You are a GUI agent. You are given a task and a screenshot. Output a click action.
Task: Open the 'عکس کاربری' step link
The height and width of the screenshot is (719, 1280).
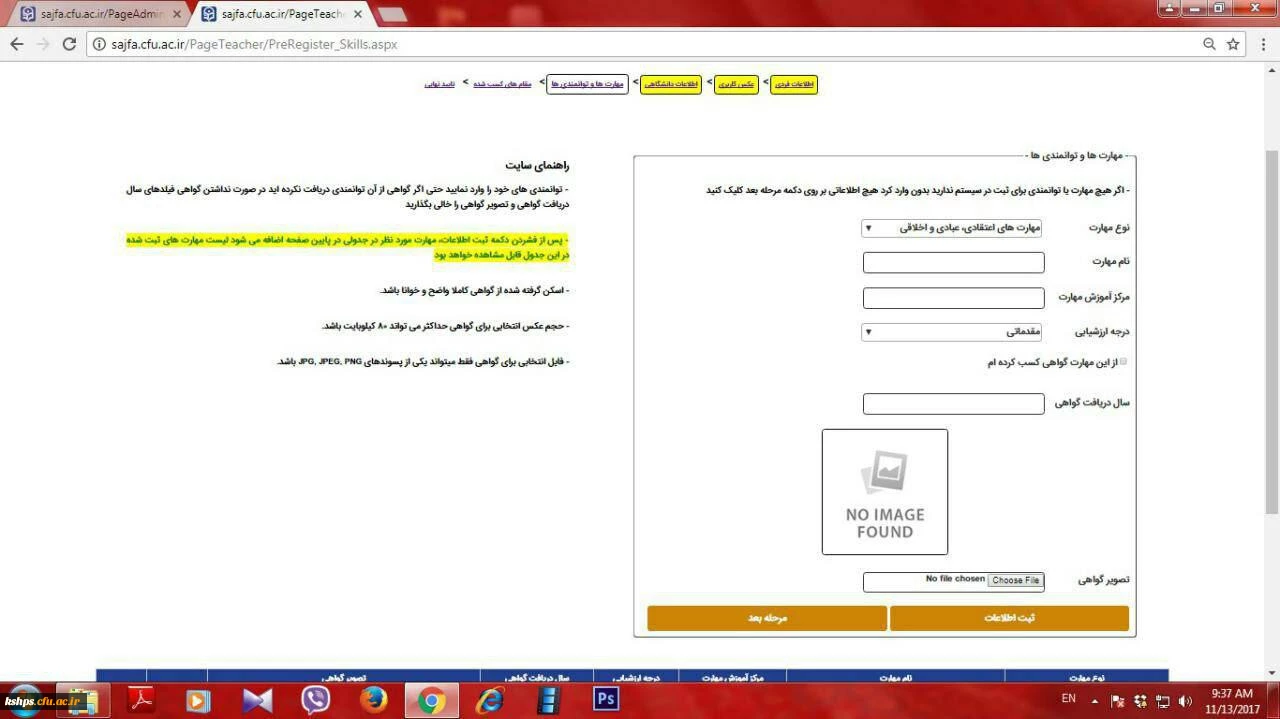pos(736,84)
